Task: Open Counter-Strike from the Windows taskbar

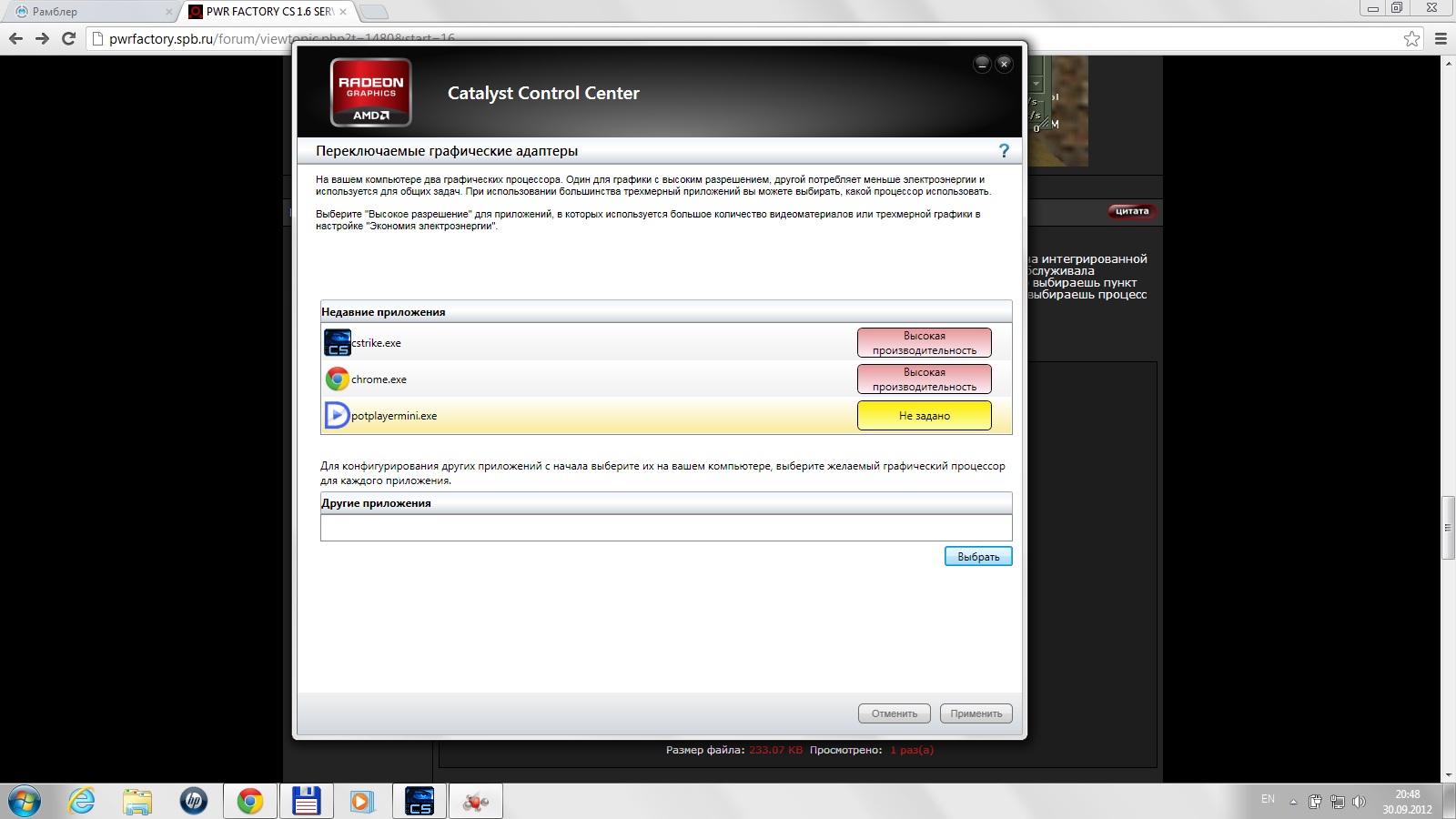Action: (x=420, y=802)
